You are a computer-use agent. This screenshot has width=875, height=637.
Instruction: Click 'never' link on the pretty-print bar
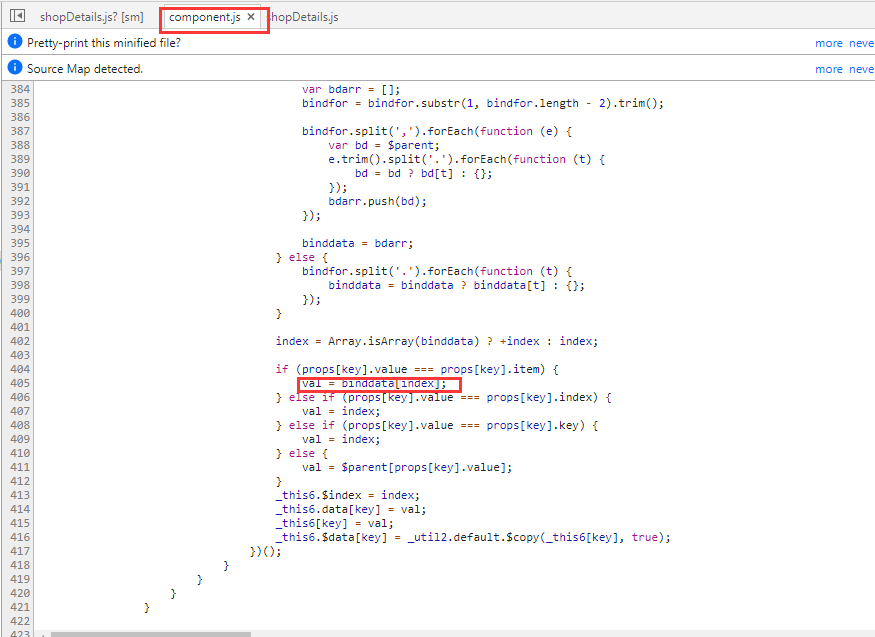(862, 43)
